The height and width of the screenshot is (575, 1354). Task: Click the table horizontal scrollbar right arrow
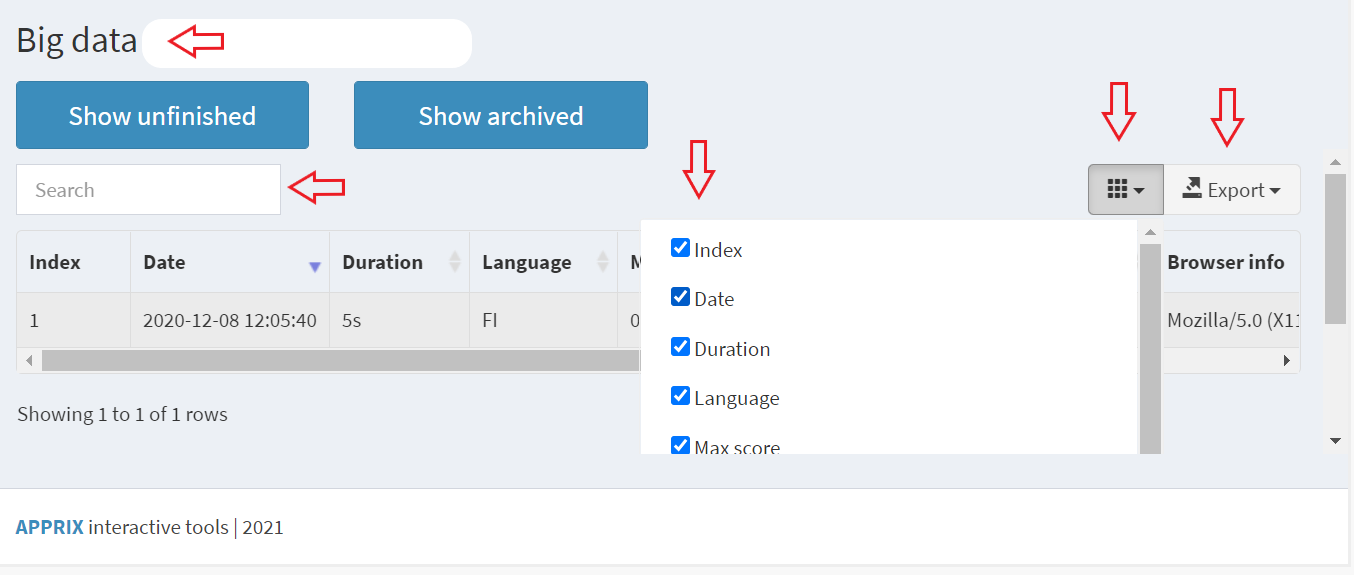pyautogui.click(x=1287, y=360)
